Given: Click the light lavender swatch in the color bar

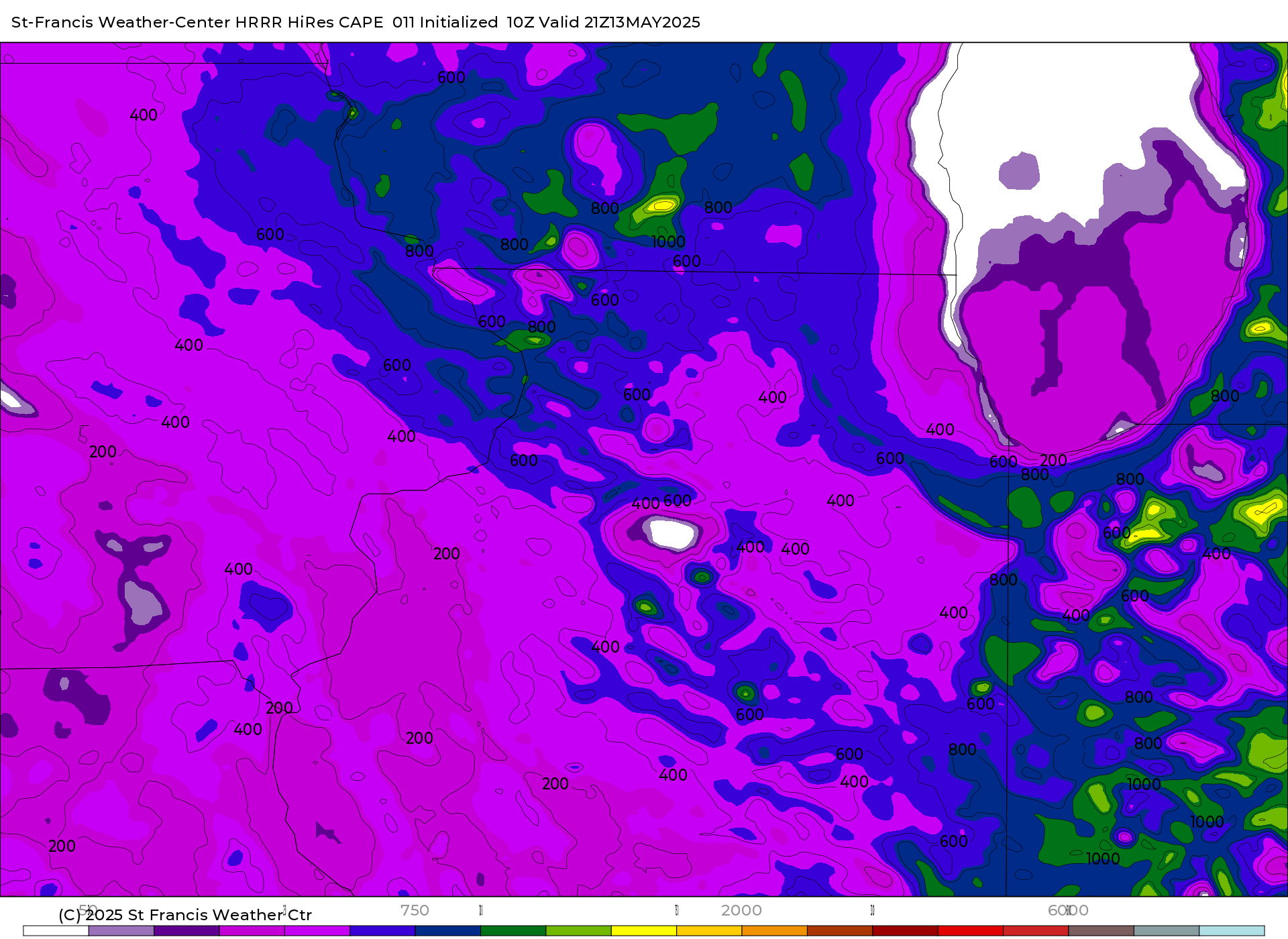Looking at the screenshot, I should tap(121, 931).
